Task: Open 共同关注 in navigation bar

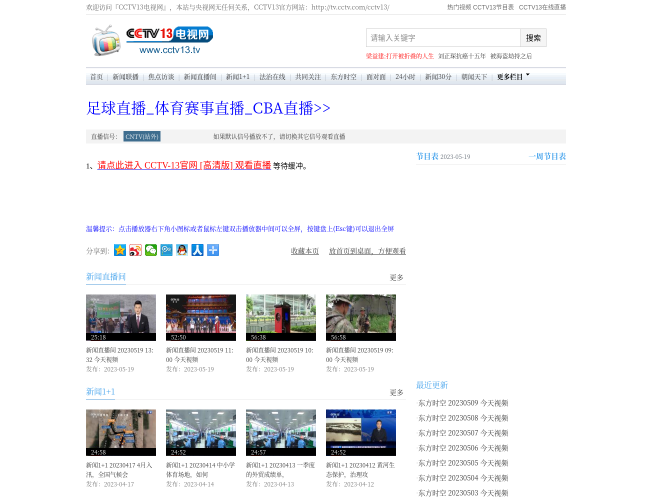Action: 308,77
